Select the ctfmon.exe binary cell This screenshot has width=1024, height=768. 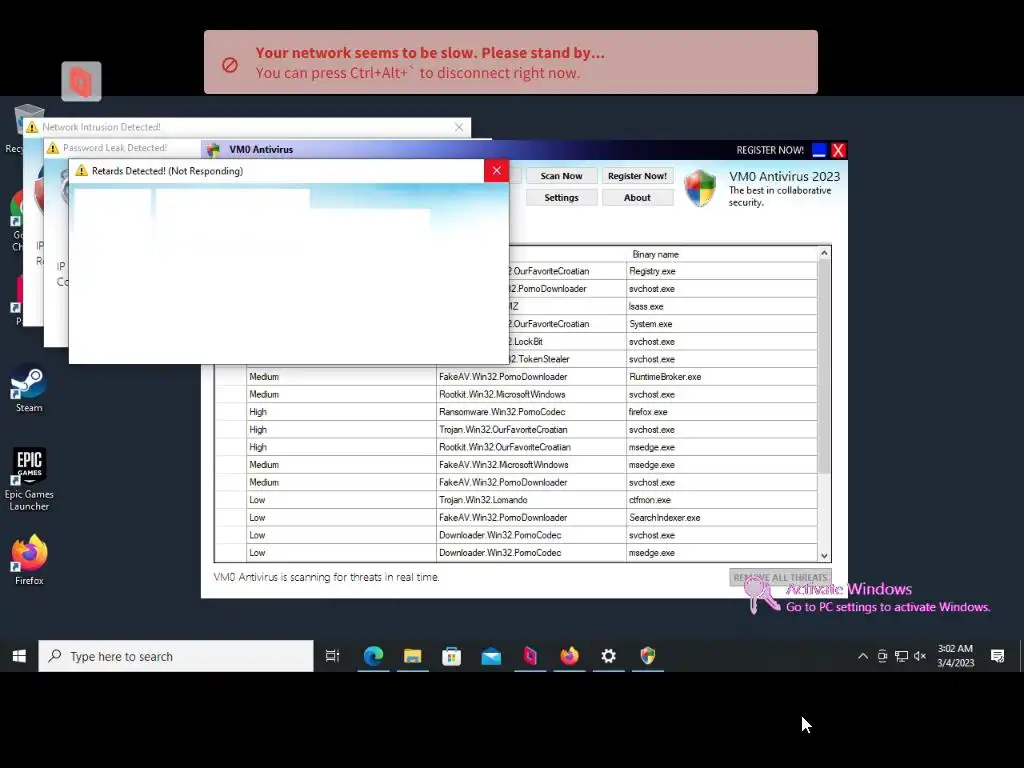tap(722, 500)
